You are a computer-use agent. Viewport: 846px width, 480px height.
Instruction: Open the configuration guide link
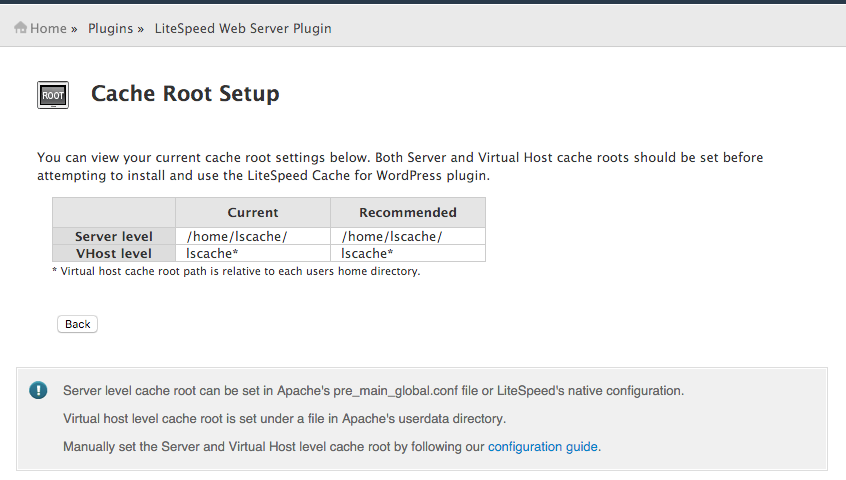coord(543,447)
